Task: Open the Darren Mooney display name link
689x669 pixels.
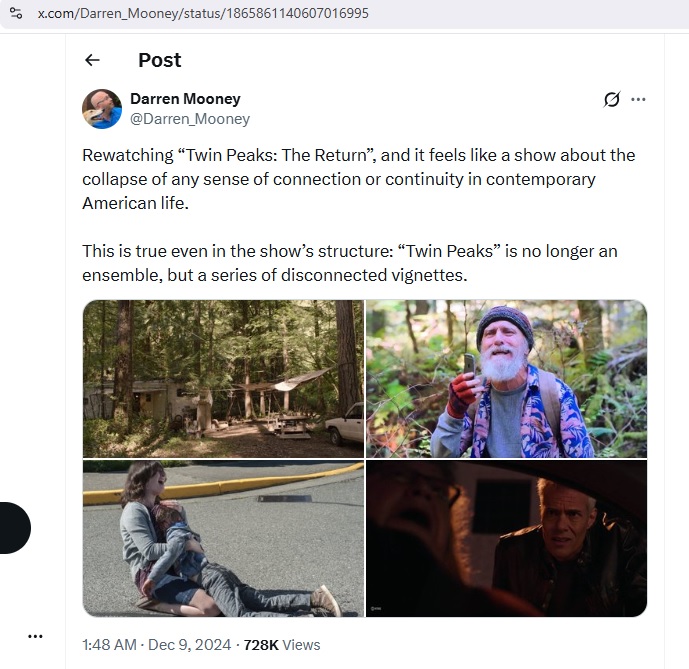Action: pyautogui.click(x=185, y=99)
